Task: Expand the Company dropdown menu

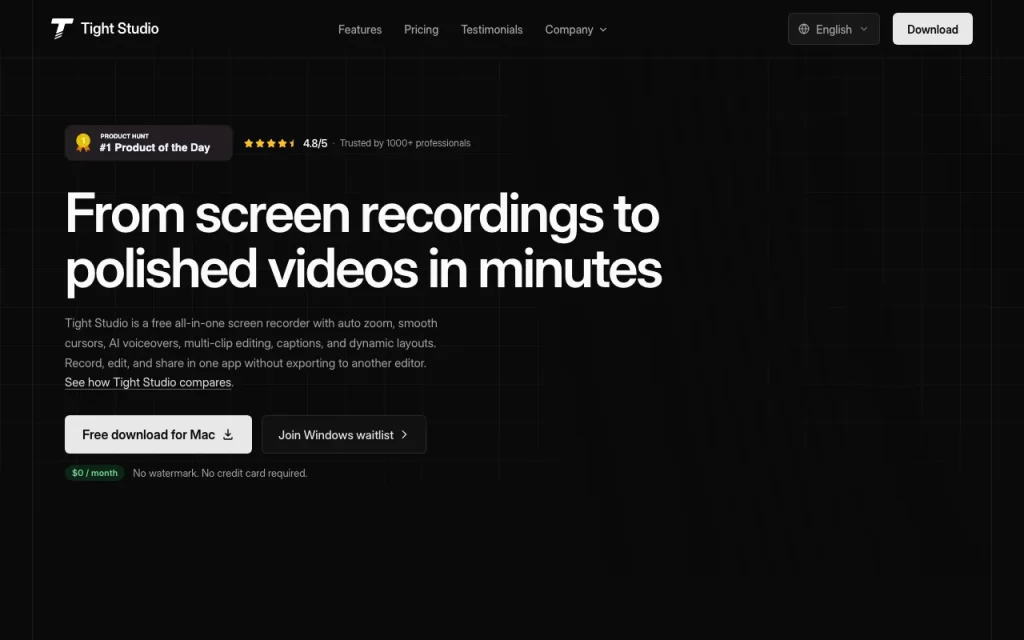Action: click(576, 29)
